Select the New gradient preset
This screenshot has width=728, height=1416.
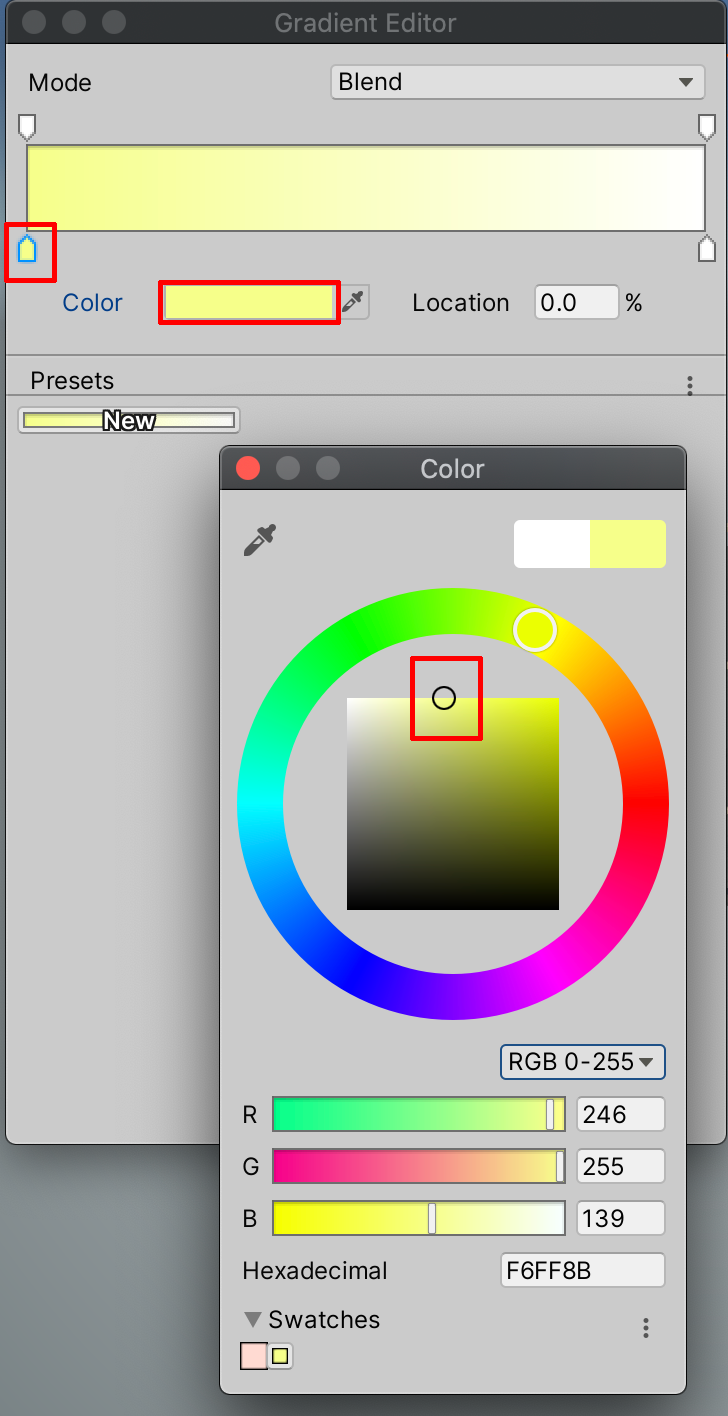click(129, 421)
